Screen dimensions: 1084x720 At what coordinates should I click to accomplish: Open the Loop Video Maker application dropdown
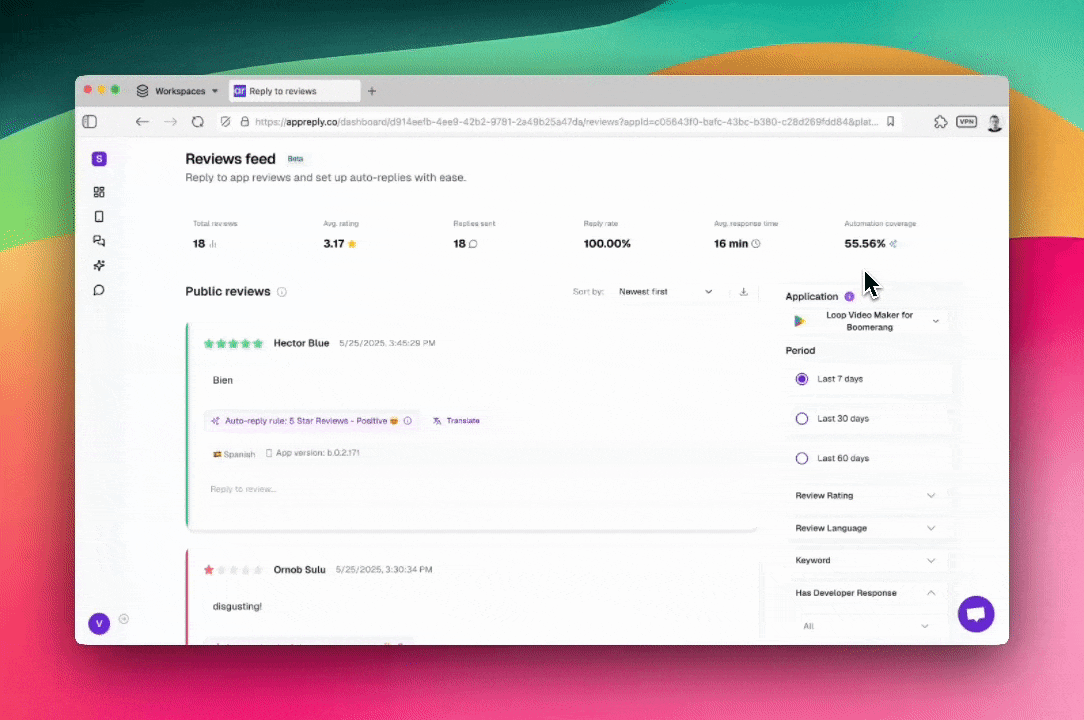click(868, 321)
